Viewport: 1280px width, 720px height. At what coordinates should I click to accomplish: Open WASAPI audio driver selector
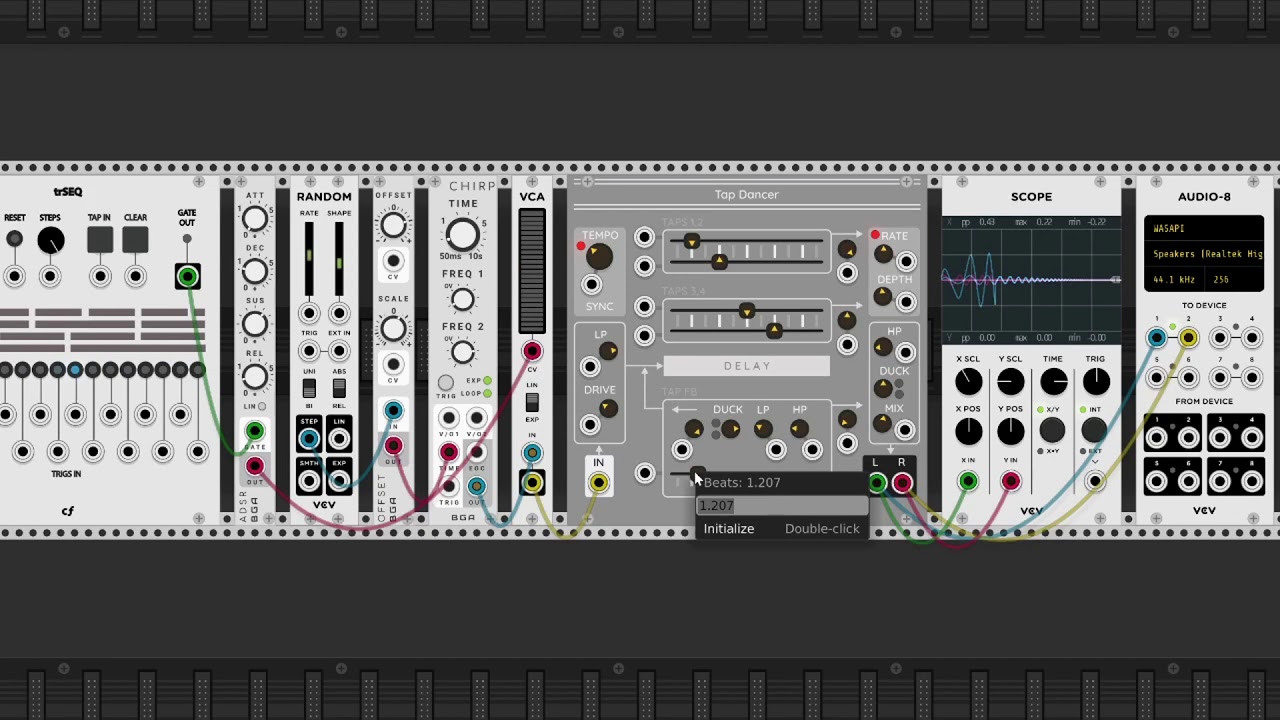pos(1204,229)
